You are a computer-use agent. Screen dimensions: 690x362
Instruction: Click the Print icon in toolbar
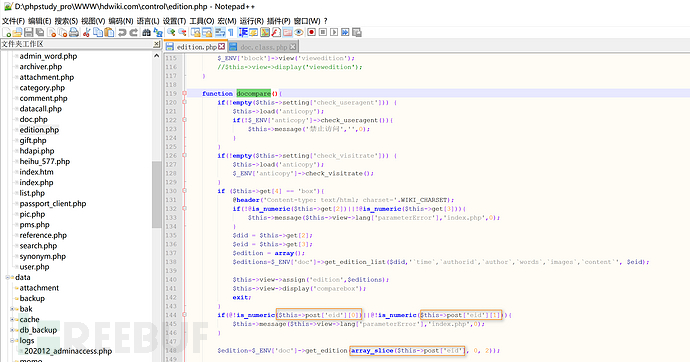(x=74, y=32)
